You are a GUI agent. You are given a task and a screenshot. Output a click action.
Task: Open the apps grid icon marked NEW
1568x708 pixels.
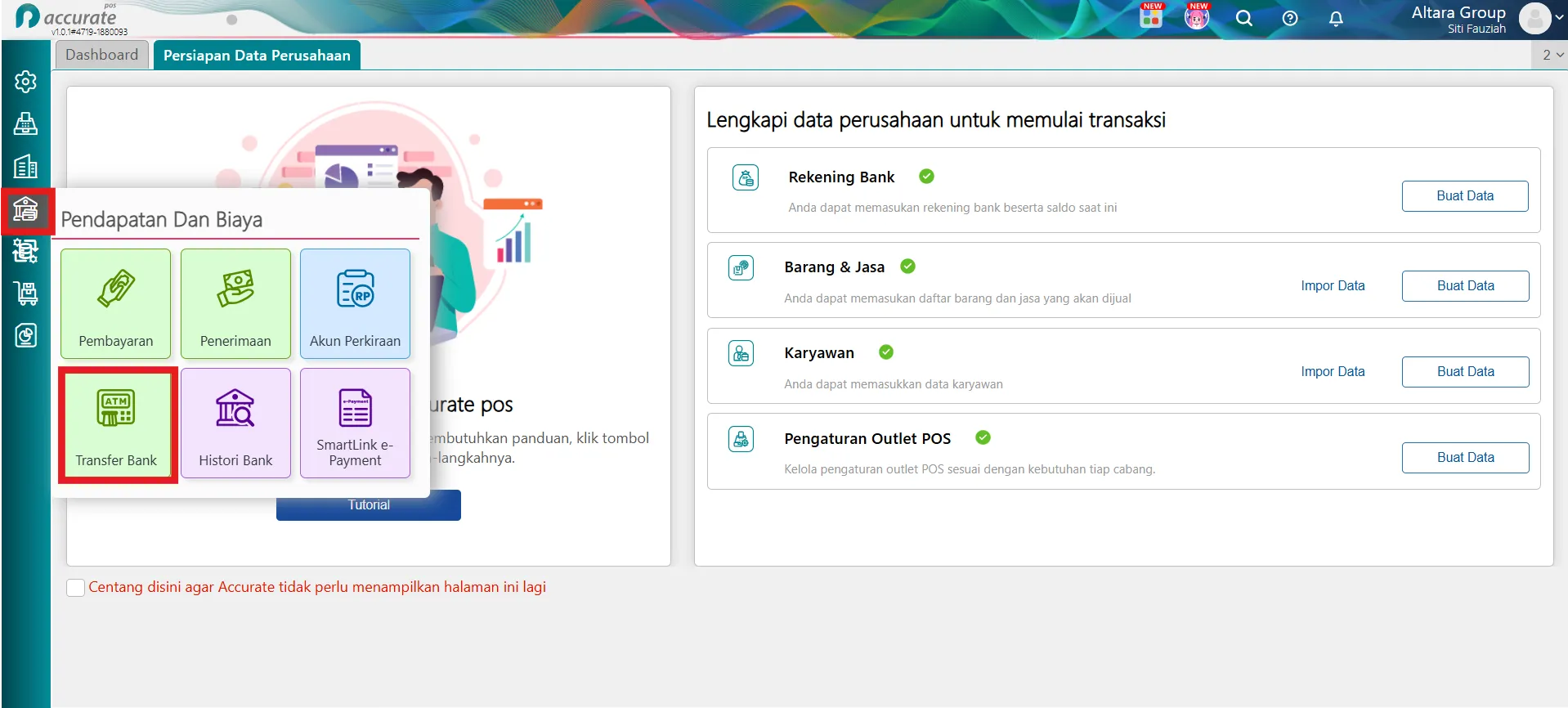point(1151,16)
